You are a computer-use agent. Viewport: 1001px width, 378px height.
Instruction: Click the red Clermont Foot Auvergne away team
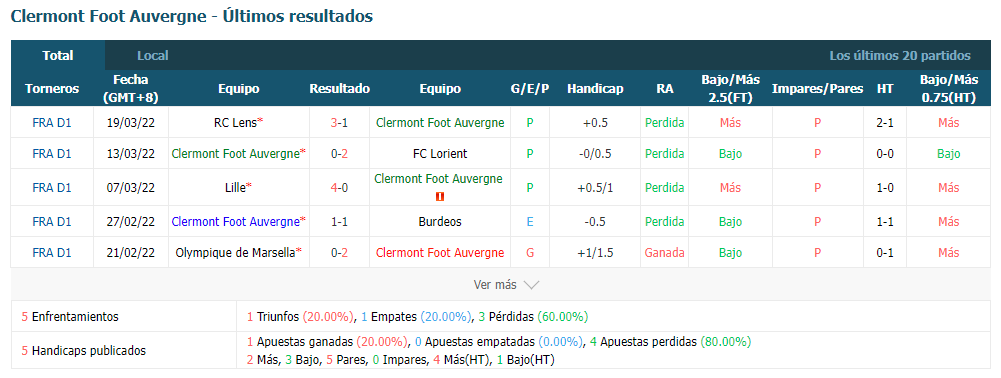pyautogui.click(x=439, y=253)
